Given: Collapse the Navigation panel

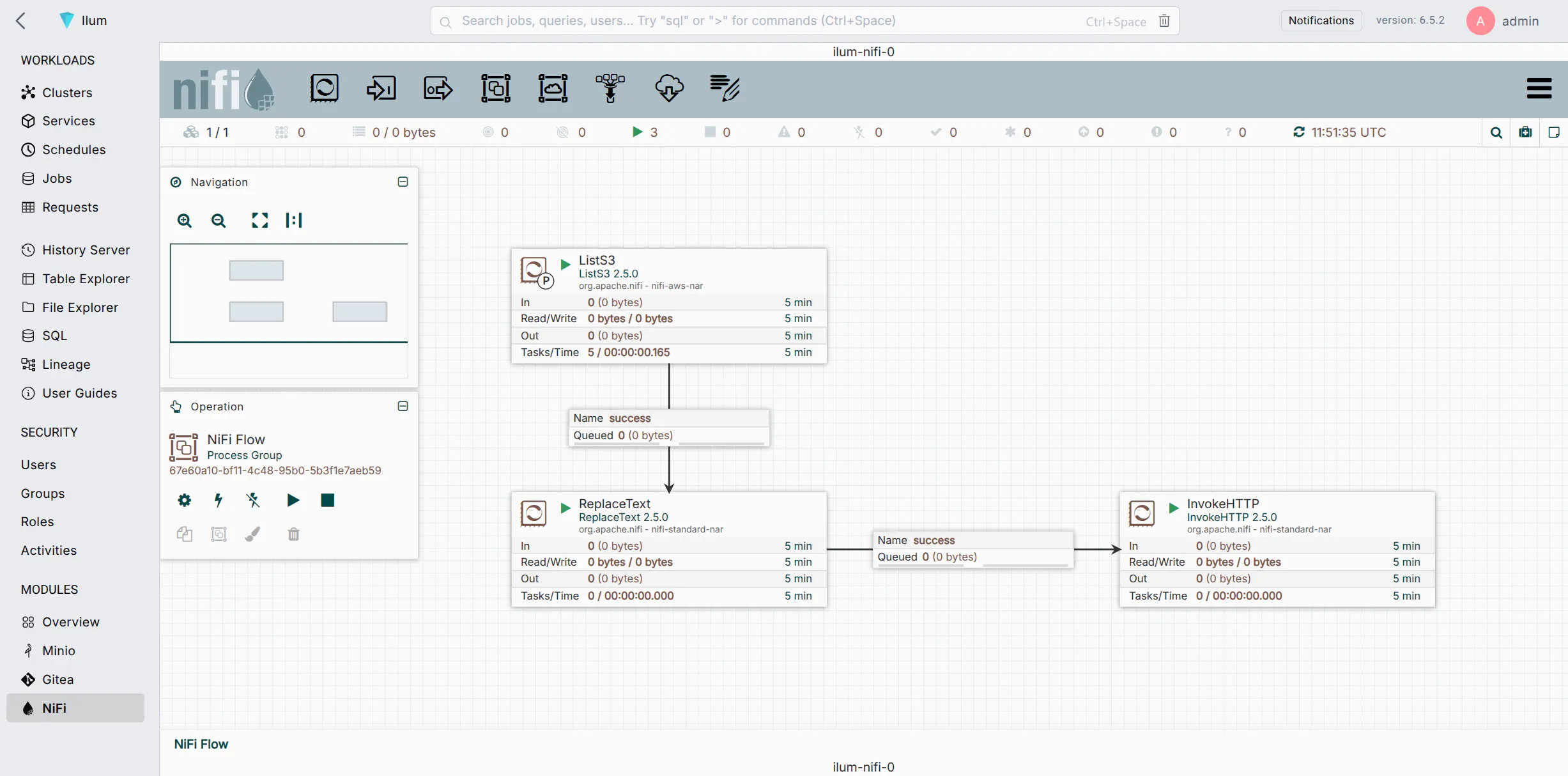Looking at the screenshot, I should (403, 182).
